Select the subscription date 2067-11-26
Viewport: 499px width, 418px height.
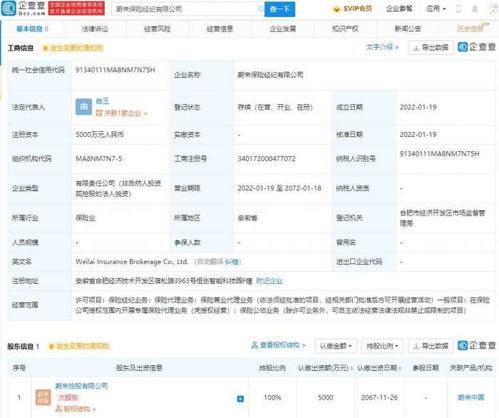(379, 397)
